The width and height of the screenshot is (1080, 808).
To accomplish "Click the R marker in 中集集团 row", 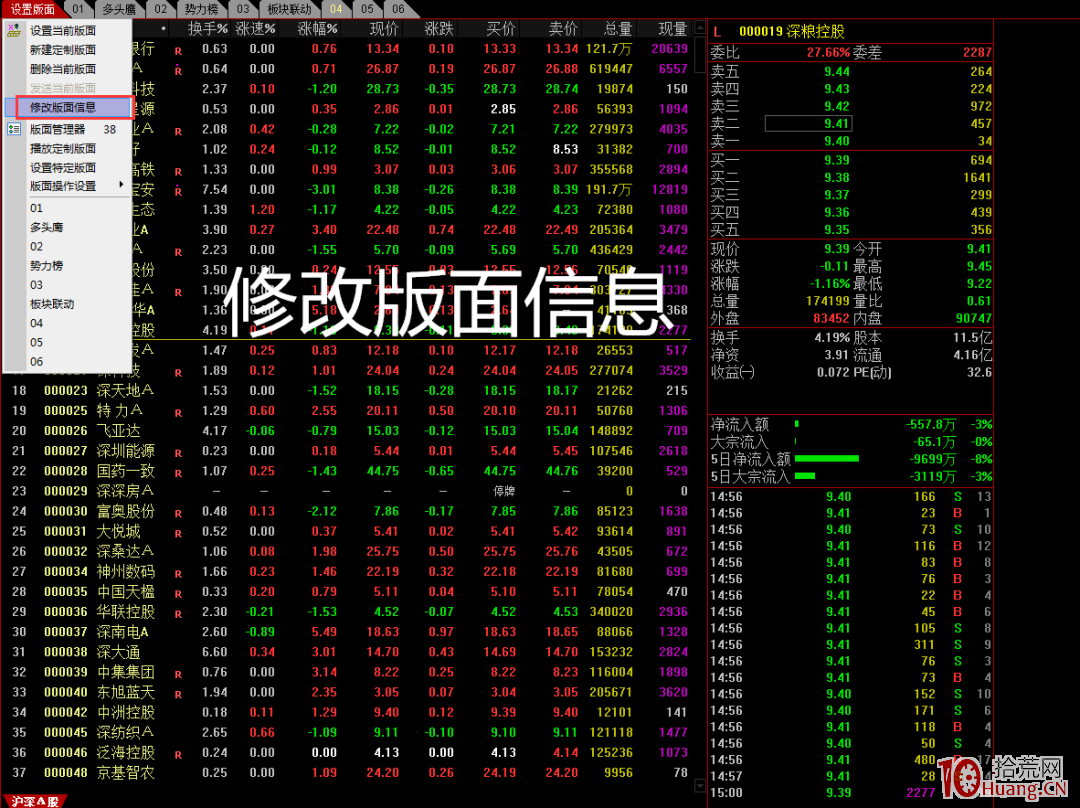I will pyautogui.click(x=178, y=674).
